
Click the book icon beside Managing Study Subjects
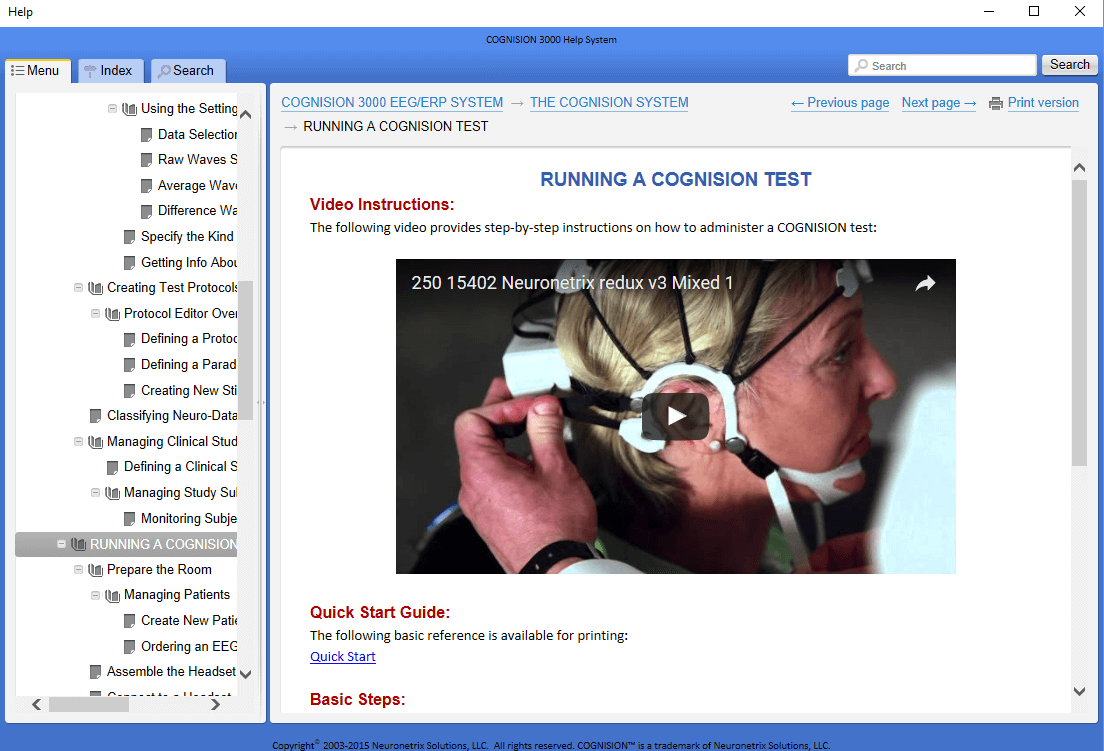(x=113, y=493)
